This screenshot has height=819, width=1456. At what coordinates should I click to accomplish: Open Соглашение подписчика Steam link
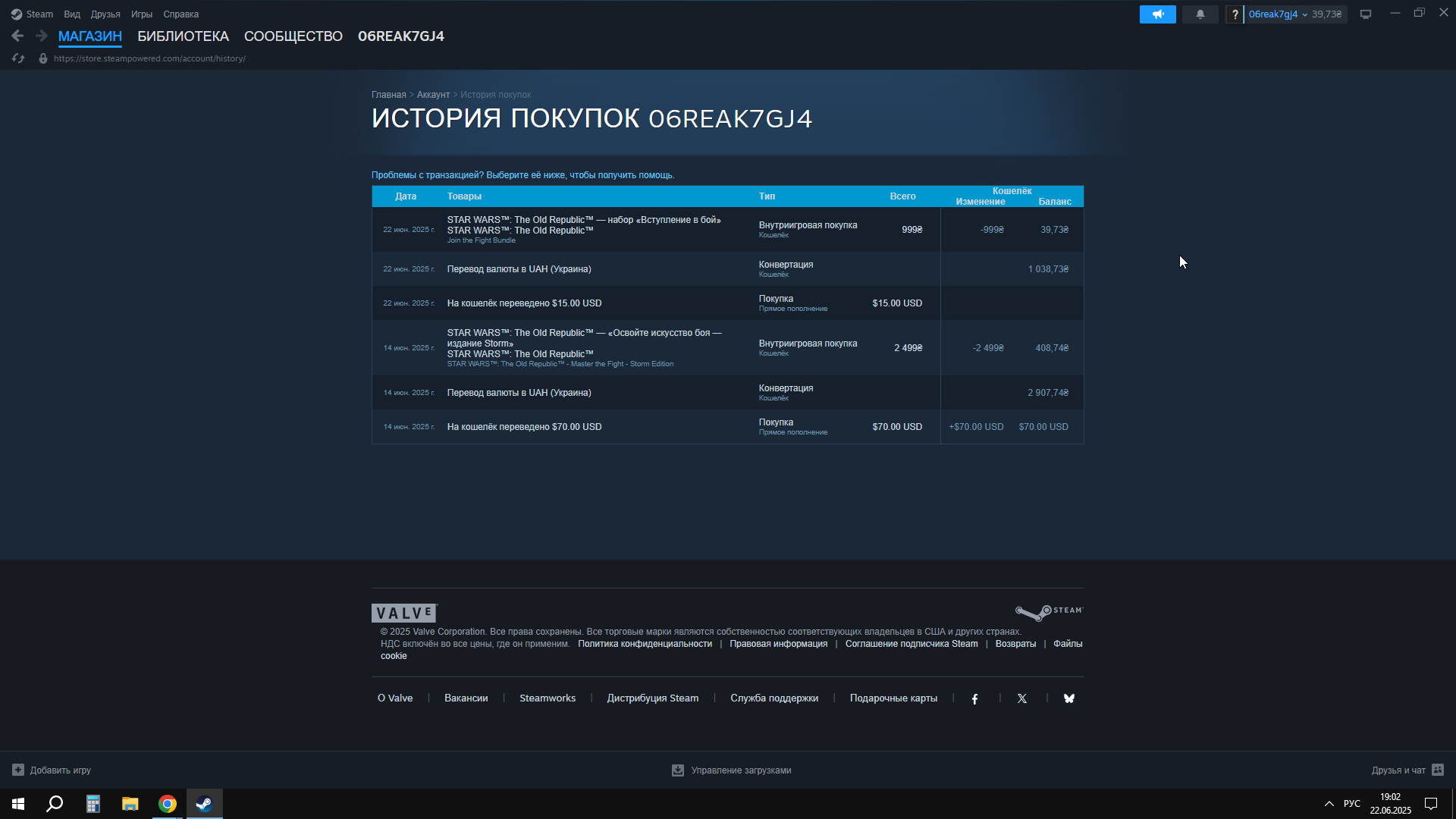click(912, 644)
